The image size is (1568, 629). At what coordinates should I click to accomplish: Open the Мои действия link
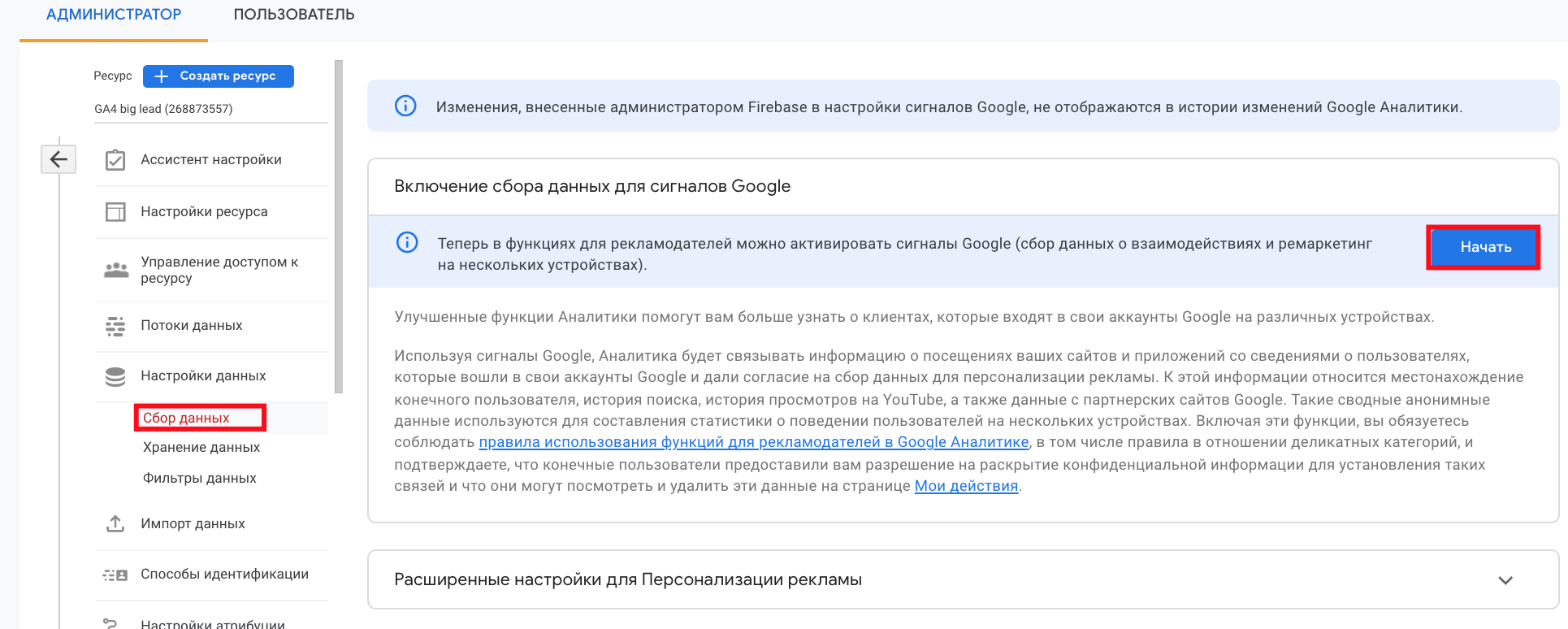pyautogui.click(x=966, y=486)
